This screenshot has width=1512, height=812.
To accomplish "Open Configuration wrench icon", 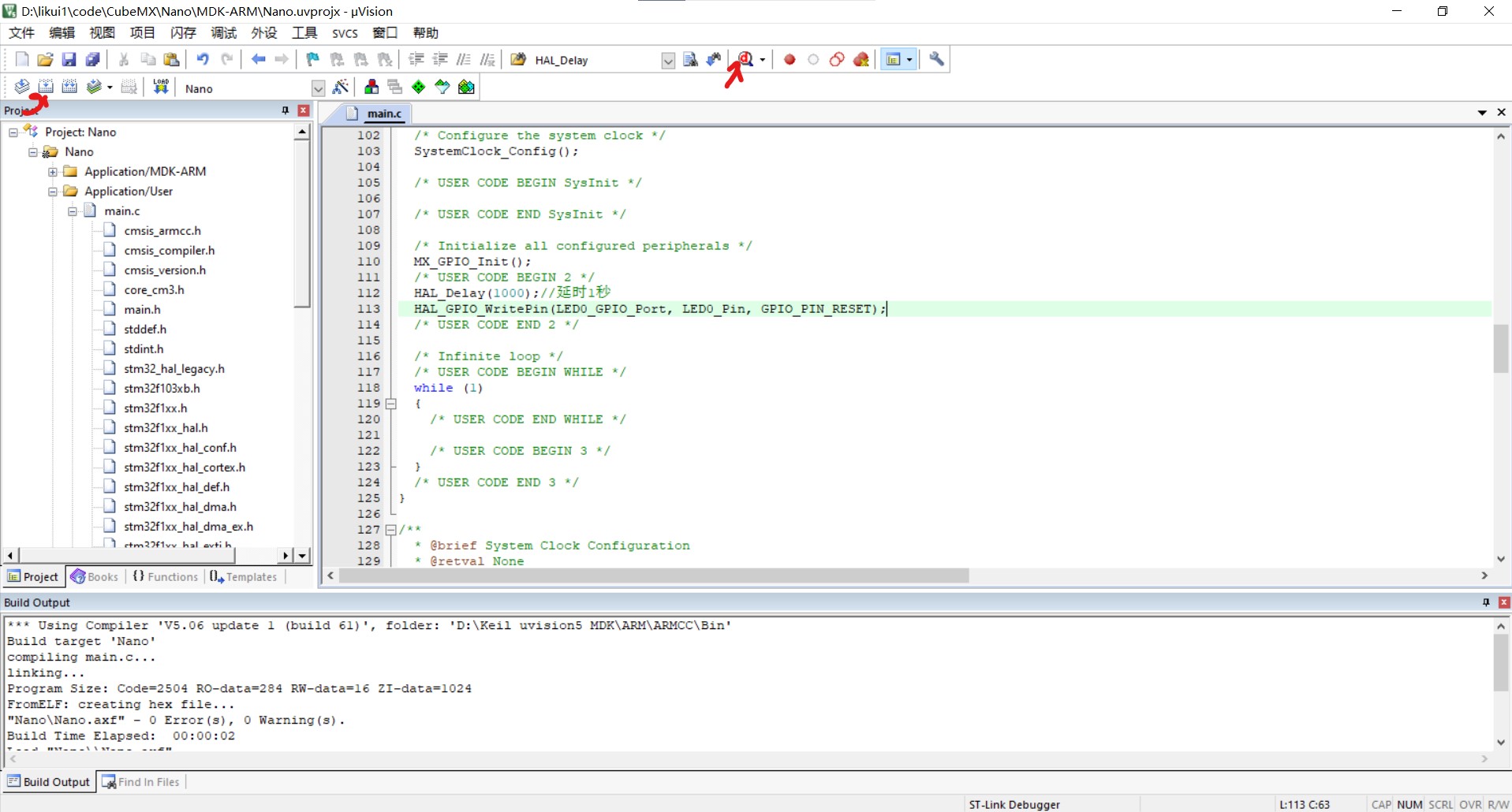I will coord(936,60).
